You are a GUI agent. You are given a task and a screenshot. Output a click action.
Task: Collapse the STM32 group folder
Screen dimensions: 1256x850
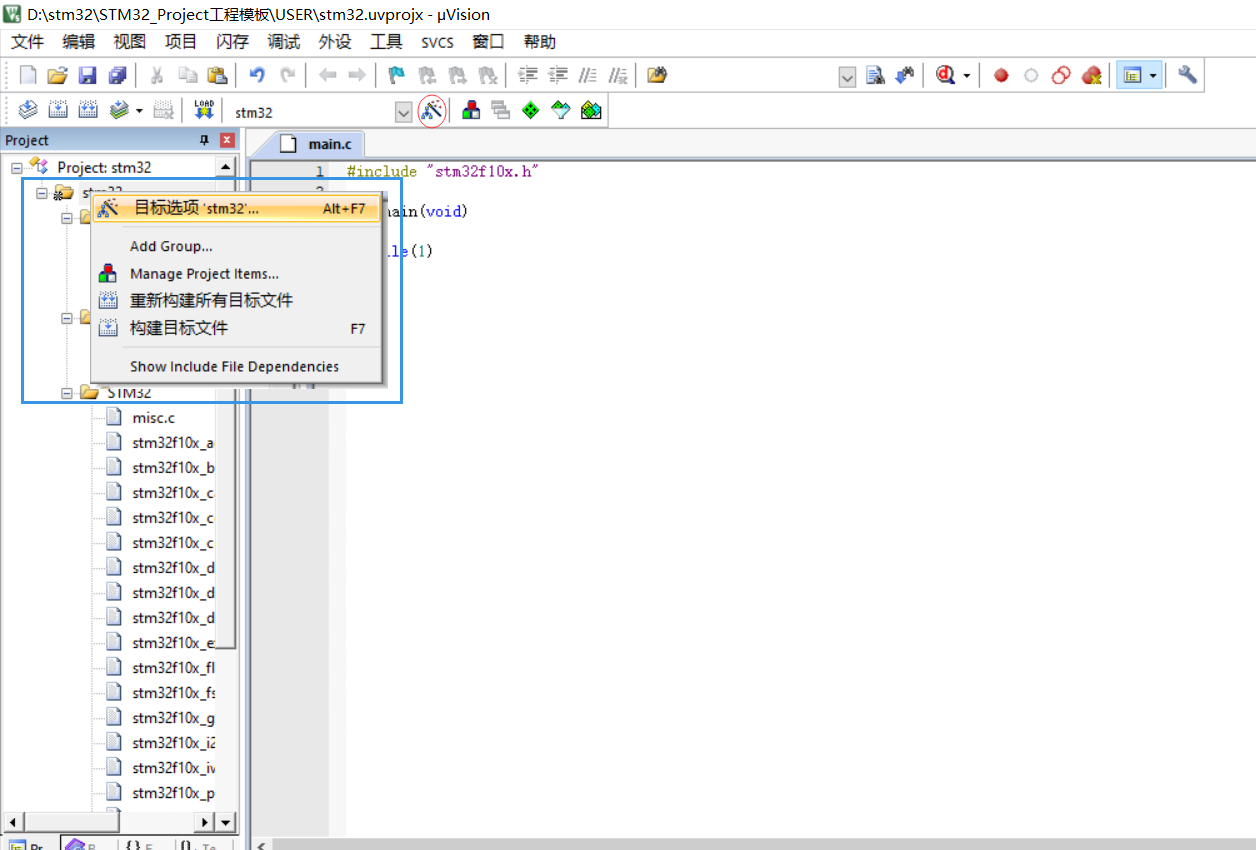pyautogui.click(x=67, y=393)
